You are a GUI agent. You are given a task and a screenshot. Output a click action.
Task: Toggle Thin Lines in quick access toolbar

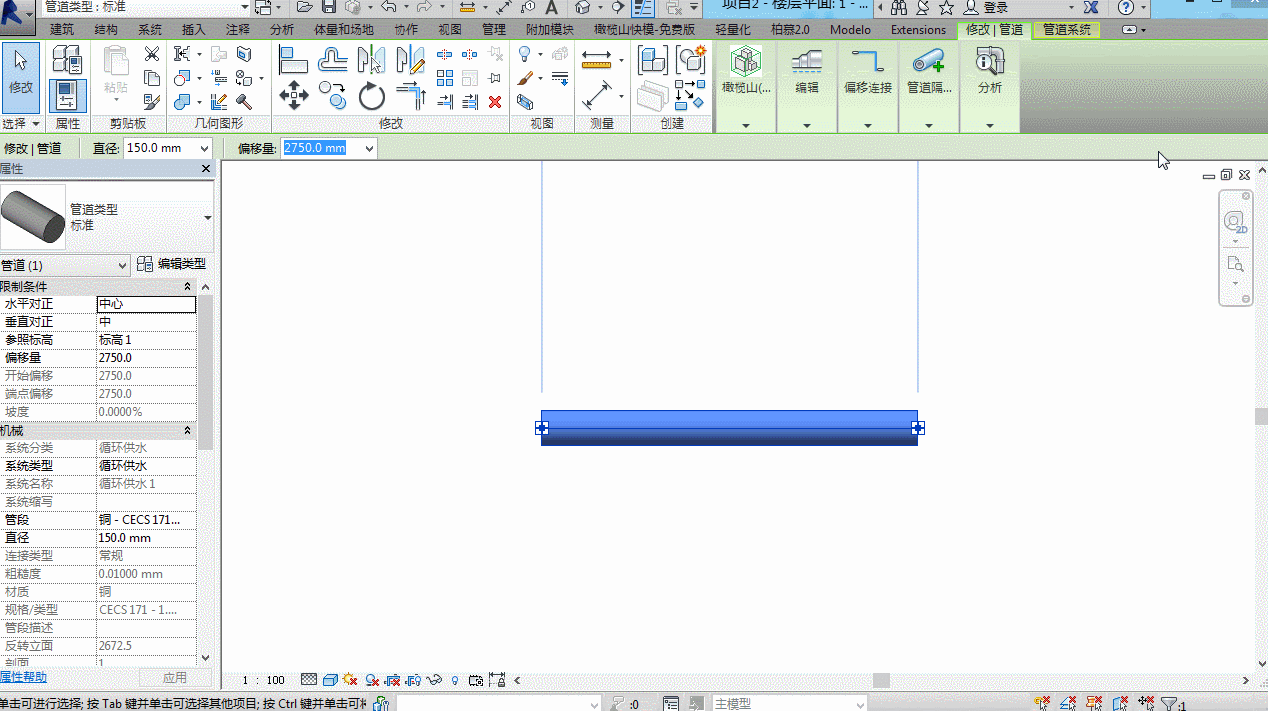(x=643, y=8)
